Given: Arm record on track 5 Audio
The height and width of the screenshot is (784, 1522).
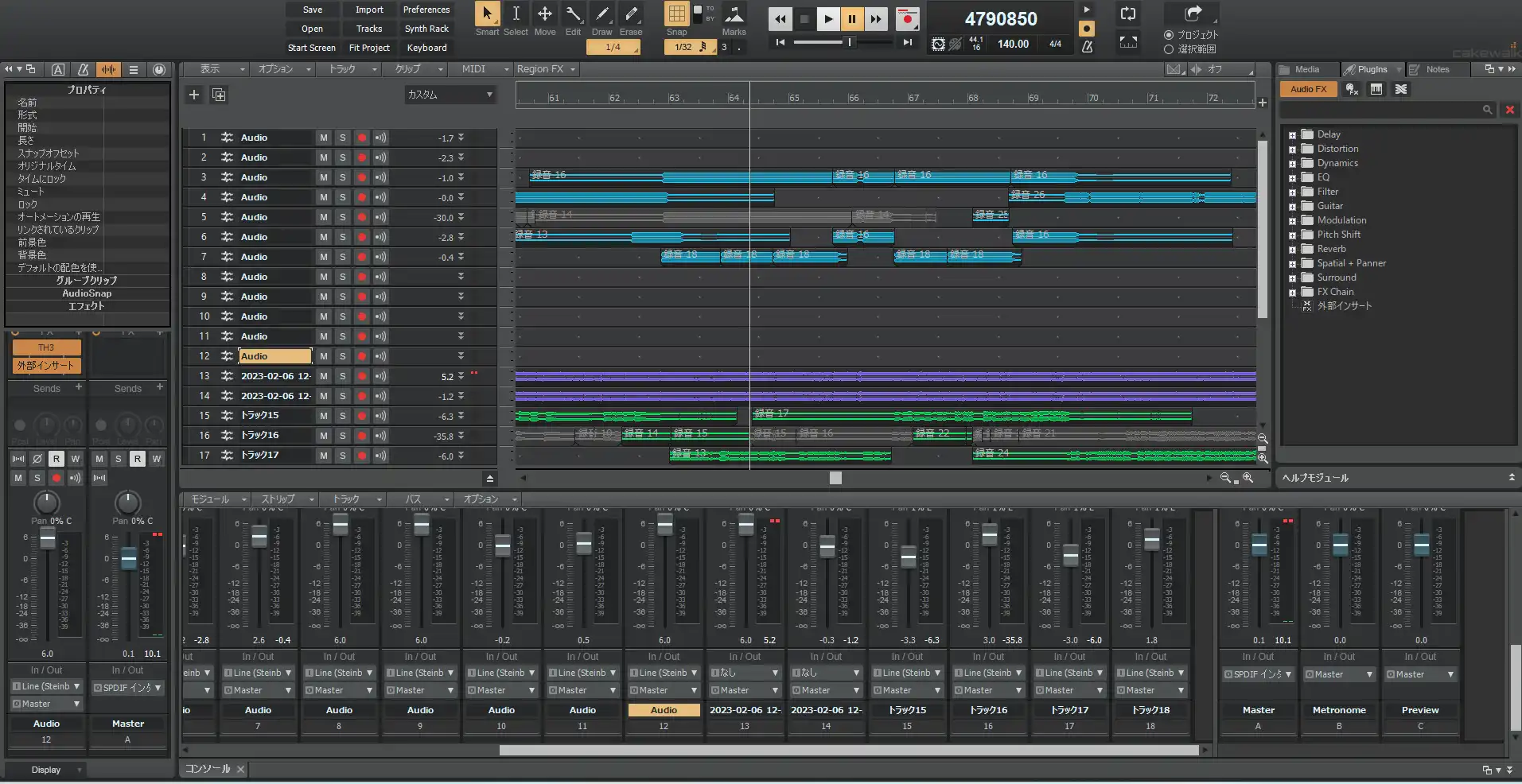Looking at the screenshot, I should tap(362, 217).
